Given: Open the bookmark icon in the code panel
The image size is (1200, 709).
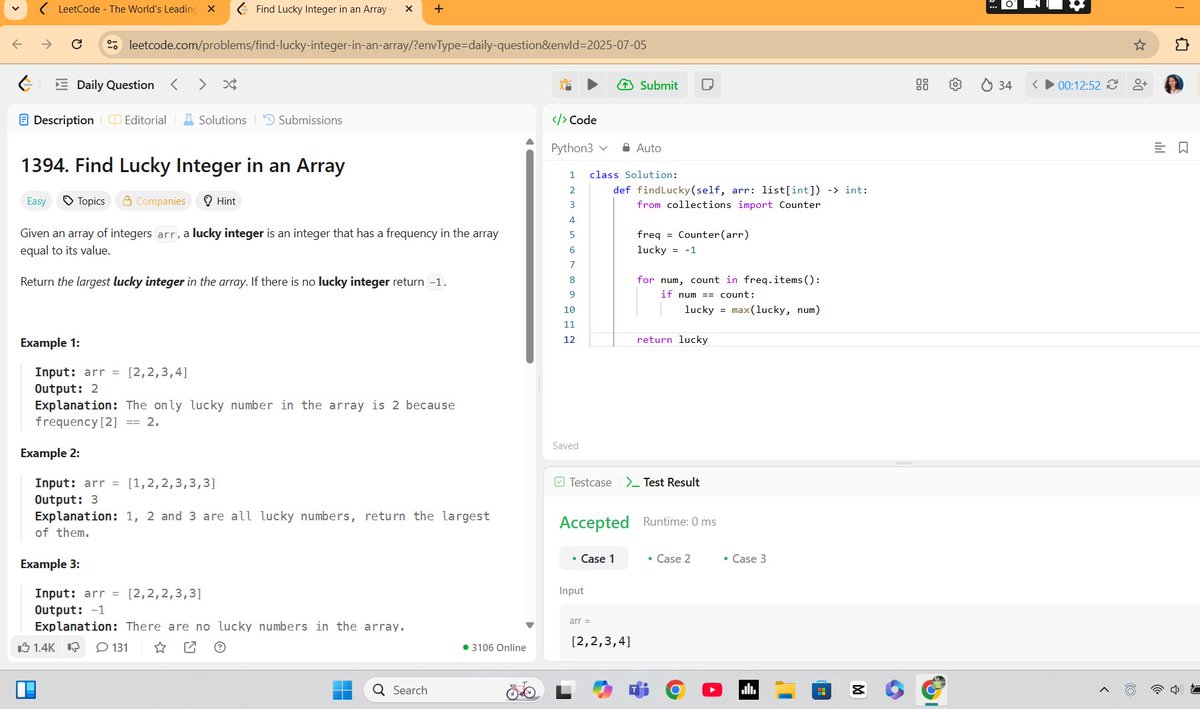Looking at the screenshot, I should click(x=1183, y=146).
